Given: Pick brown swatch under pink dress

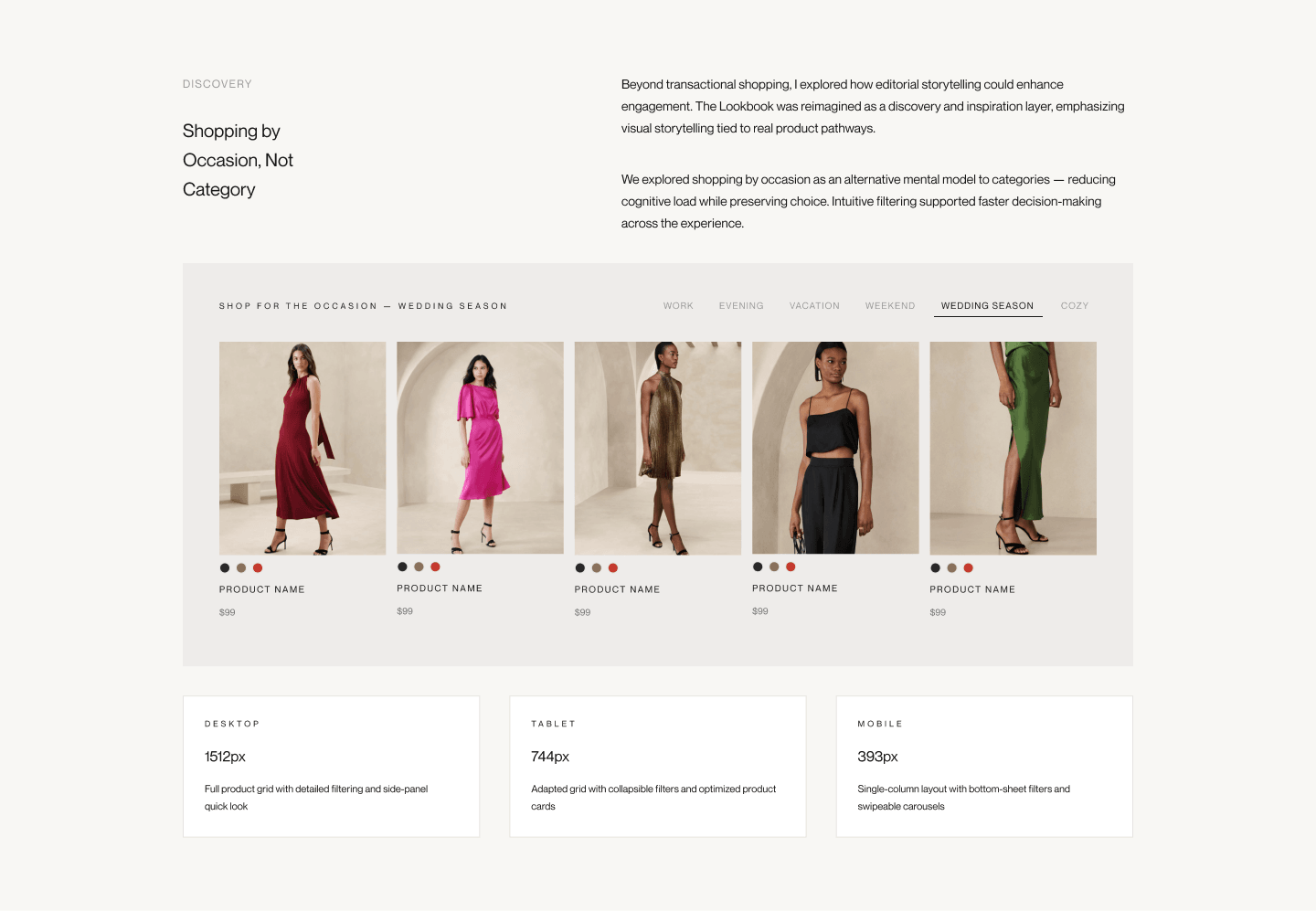Looking at the screenshot, I should click(419, 567).
